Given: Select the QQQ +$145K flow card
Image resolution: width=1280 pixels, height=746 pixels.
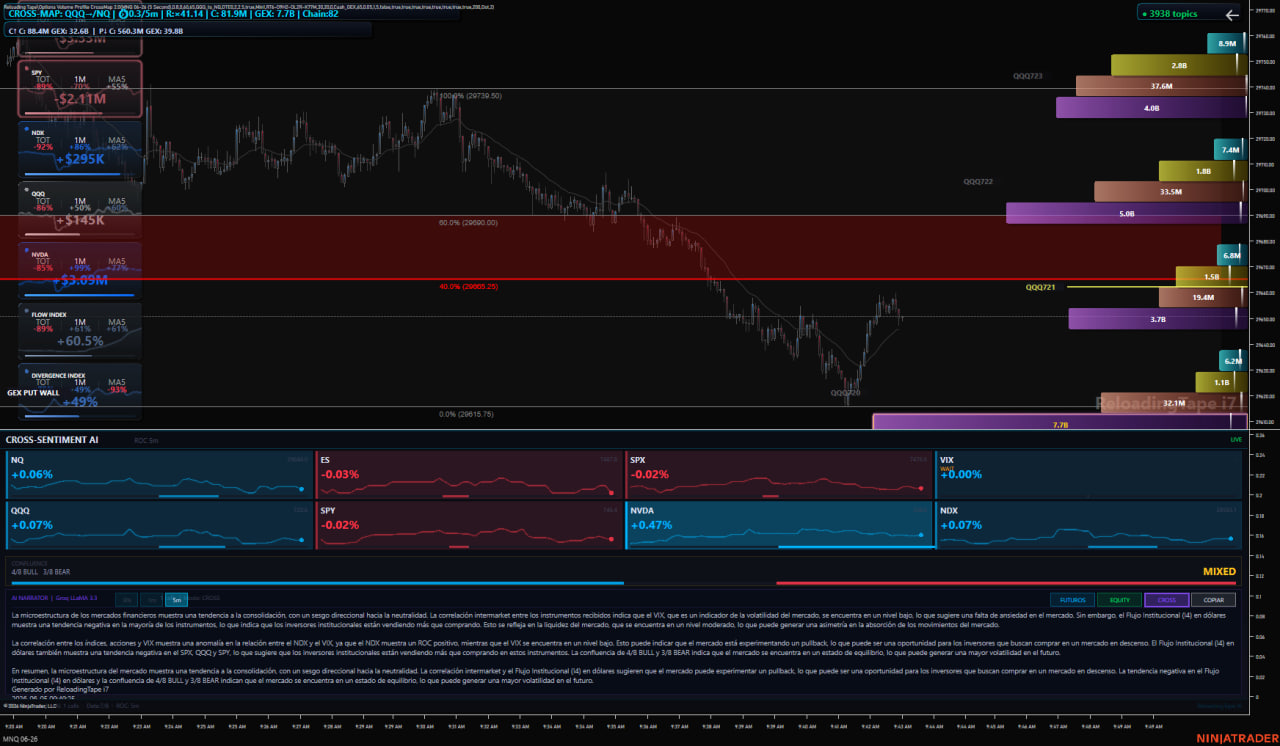Looking at the screenshot, I should point(80,210).
